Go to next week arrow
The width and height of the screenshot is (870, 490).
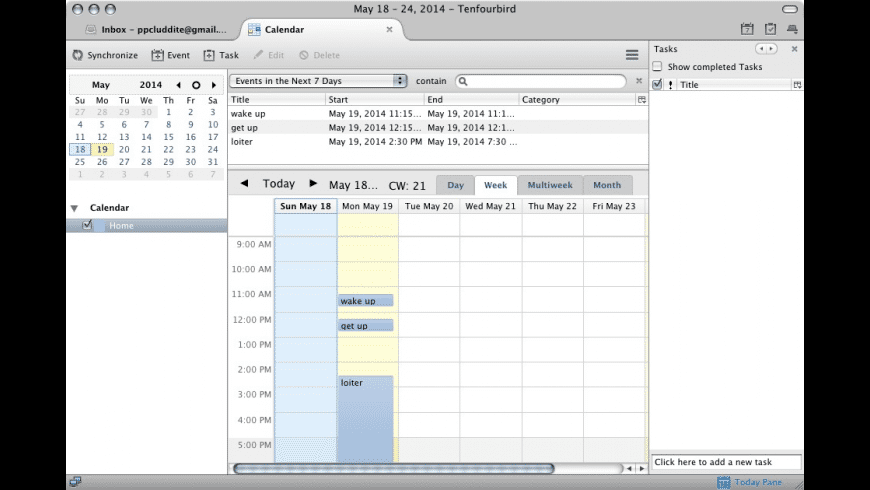click(313, 183)
